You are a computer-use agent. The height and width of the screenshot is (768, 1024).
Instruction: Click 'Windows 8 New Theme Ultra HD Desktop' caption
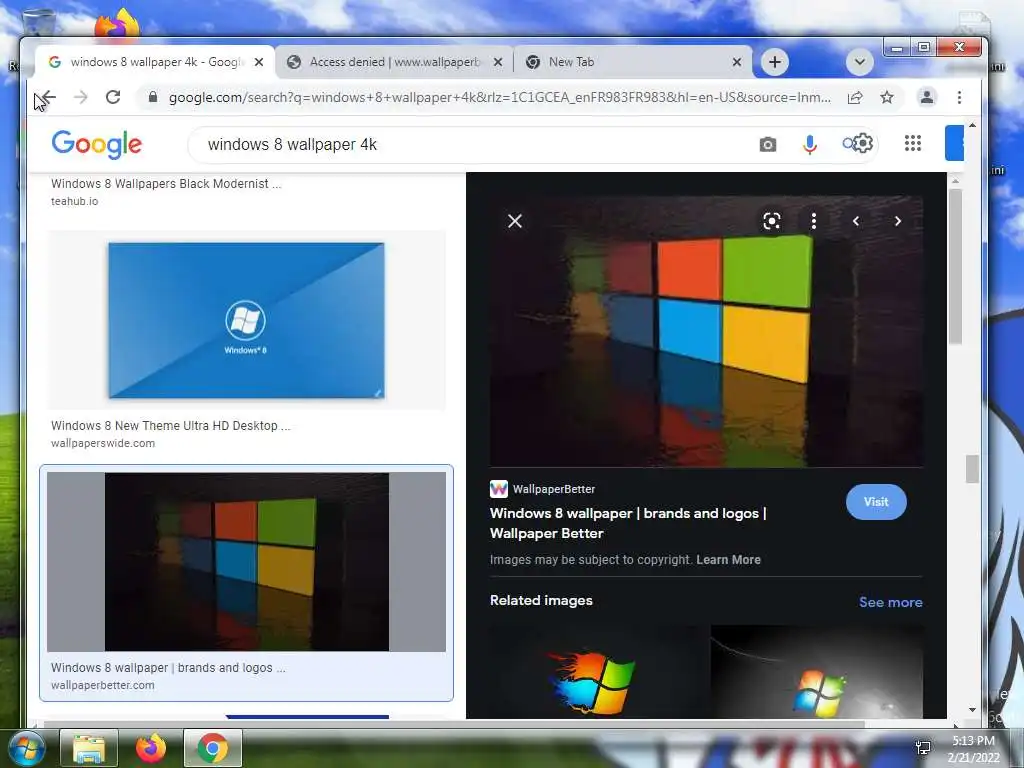[170, 425]
